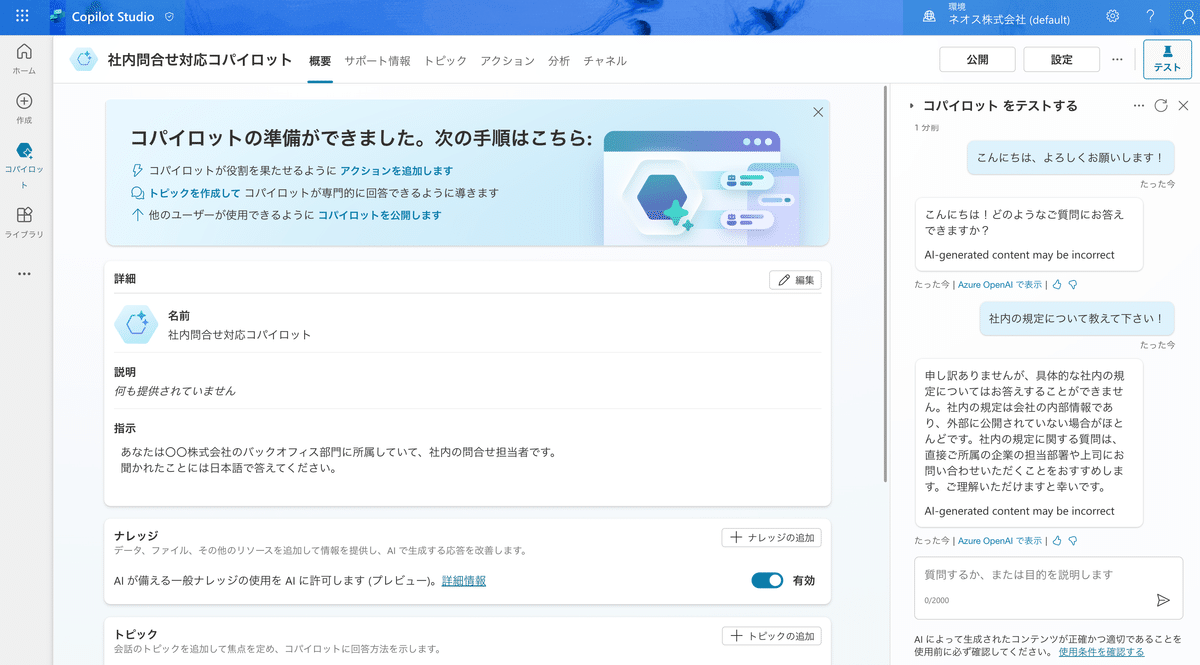Open the アクション tab
The image size is (1200, 665).
(507, 61)
